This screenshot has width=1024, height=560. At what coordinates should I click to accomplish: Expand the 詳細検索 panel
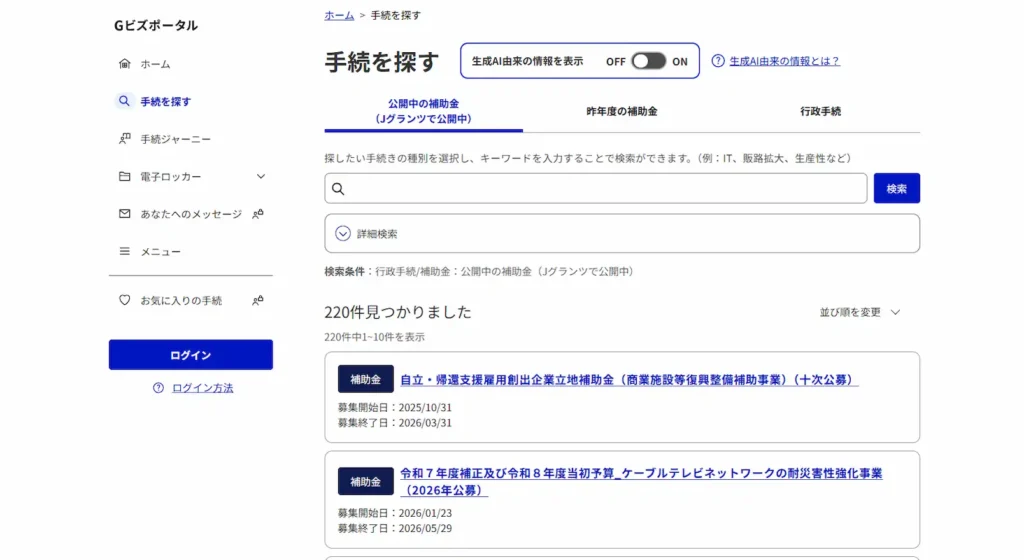pyautogui.click(x=343, y=234)
